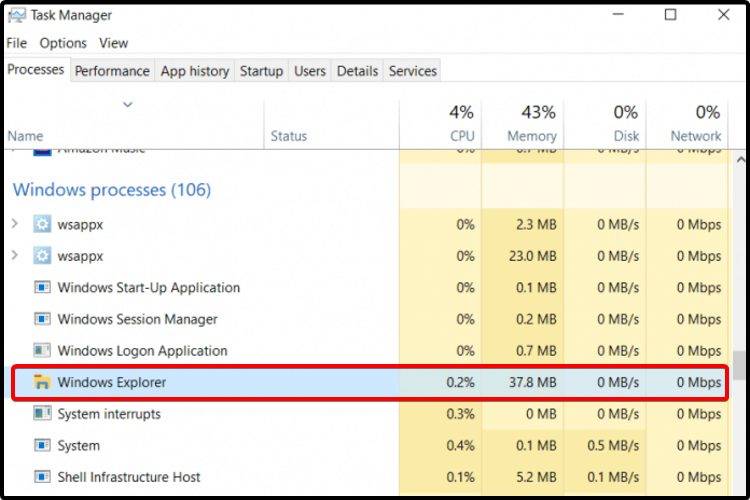Image resolution: width=750 pixels, height=500 pixels.
Task: Click the Windows Explorer folder icon
Action: pyautogui.click(x=42, y=382)
